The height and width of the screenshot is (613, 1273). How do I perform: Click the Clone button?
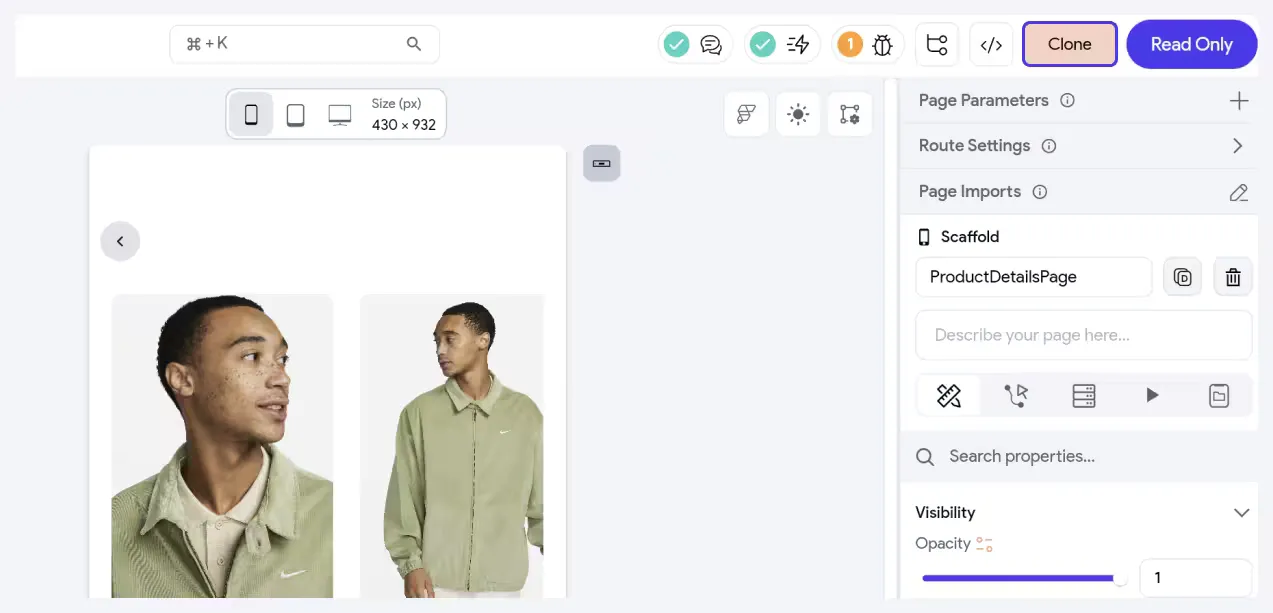(1070, 44)
